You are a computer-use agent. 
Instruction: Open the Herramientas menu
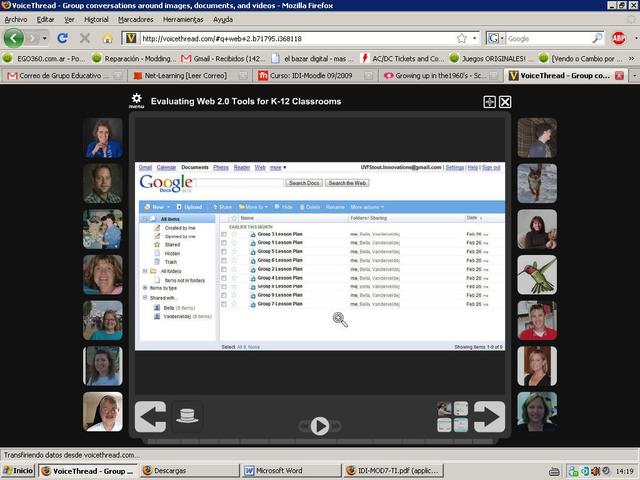click(x=183, y=19)
